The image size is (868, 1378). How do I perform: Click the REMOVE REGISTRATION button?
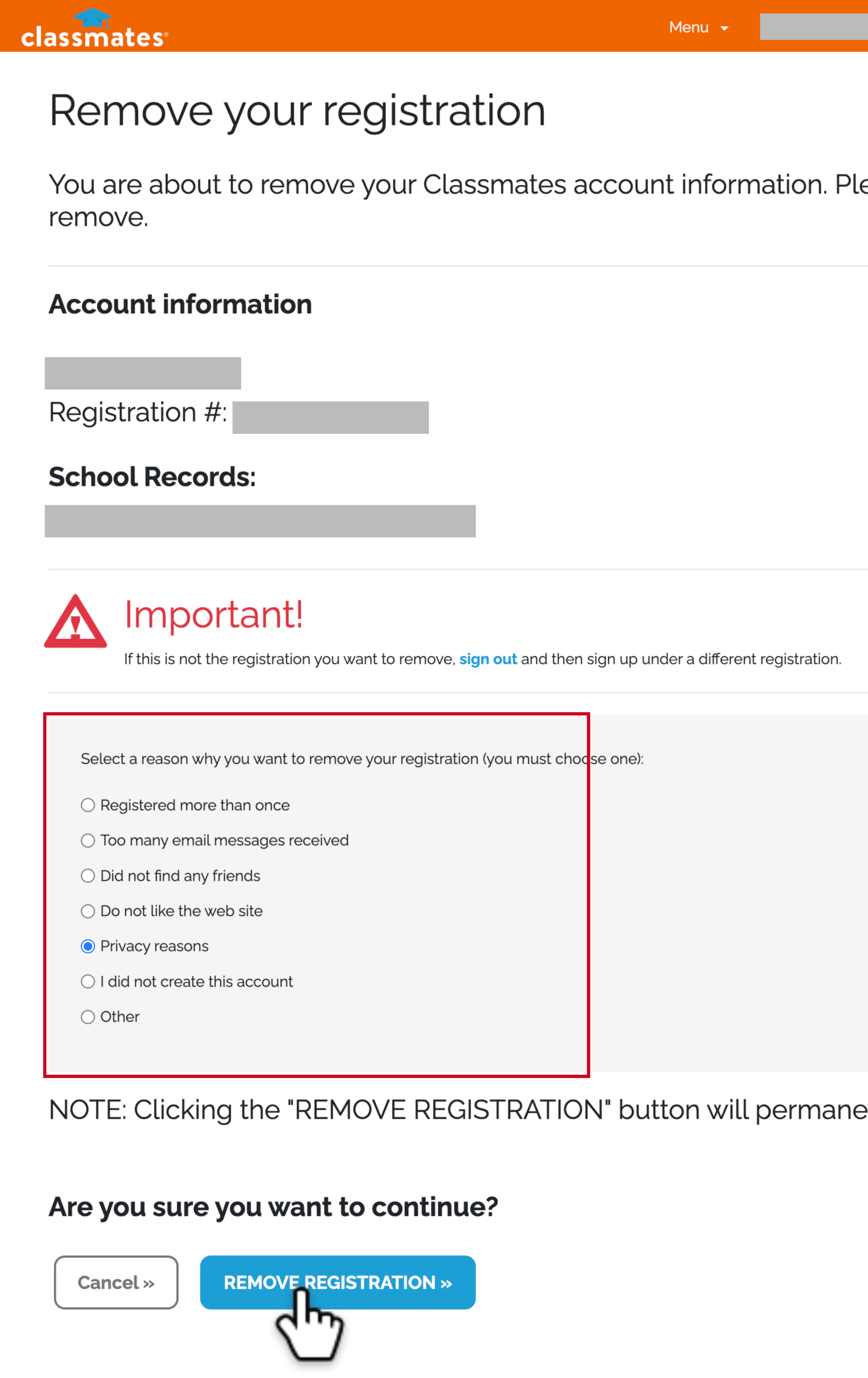[338, 1282]
